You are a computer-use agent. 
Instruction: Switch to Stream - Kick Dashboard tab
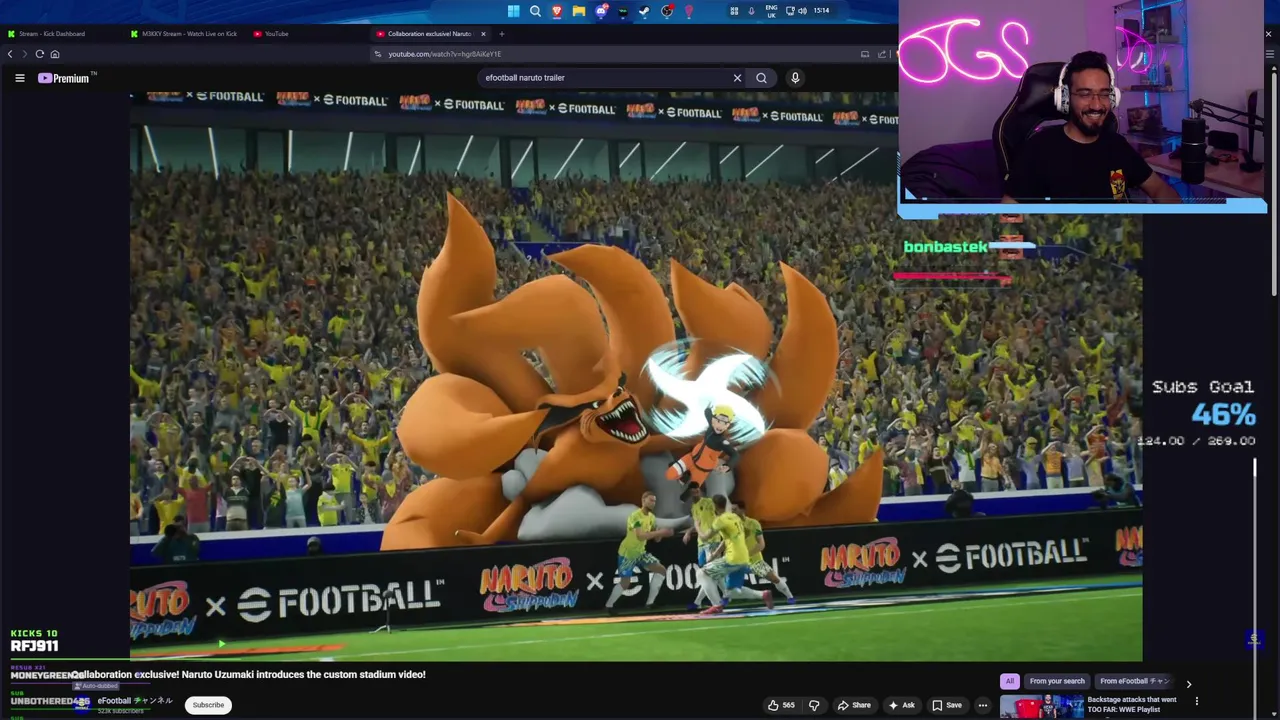click(x=62, y=34)
